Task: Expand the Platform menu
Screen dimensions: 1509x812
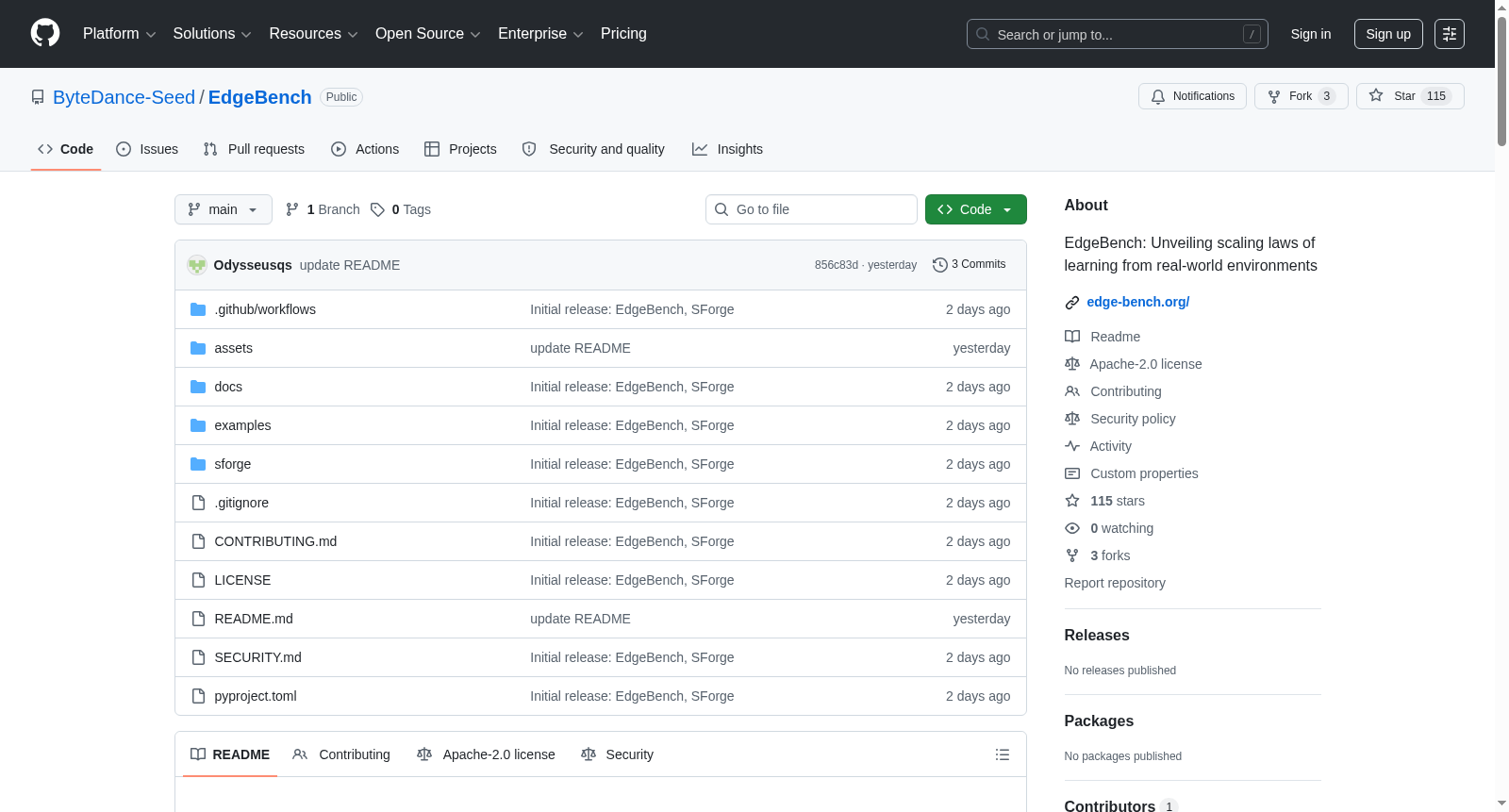Action: point(119,34)
